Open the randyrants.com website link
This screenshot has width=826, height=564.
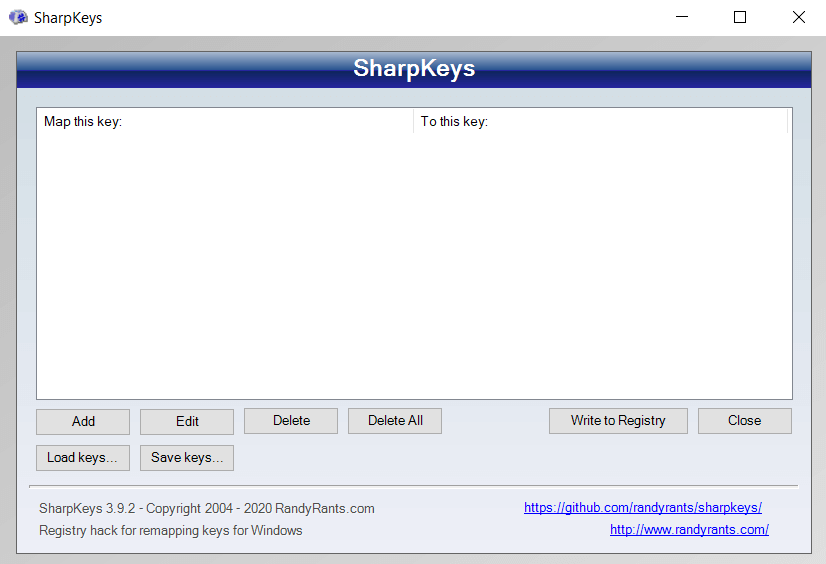coord(689,529)
